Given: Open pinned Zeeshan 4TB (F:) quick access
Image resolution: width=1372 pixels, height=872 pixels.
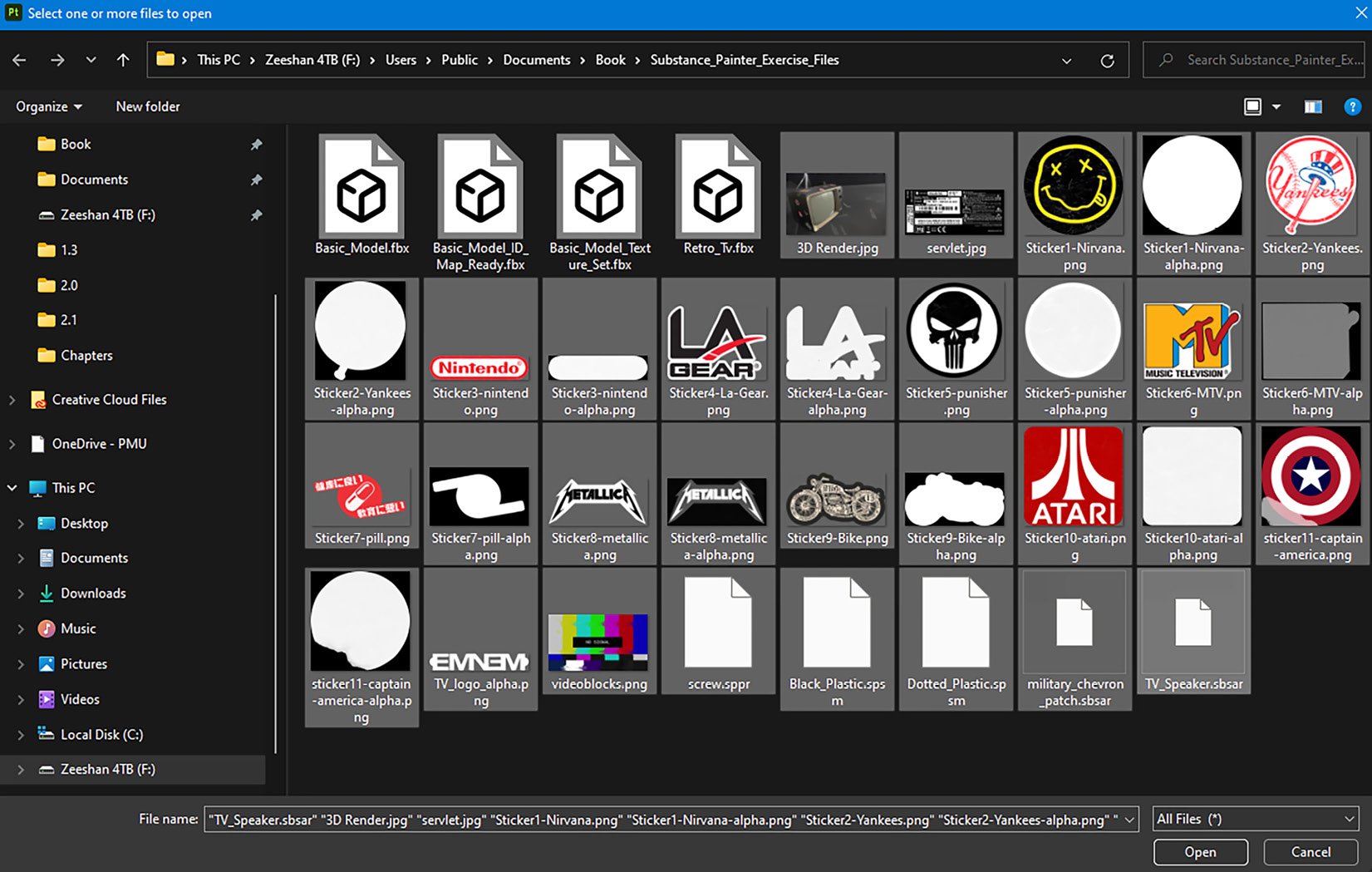Looking at the screenshot, I should coord(107,214).
